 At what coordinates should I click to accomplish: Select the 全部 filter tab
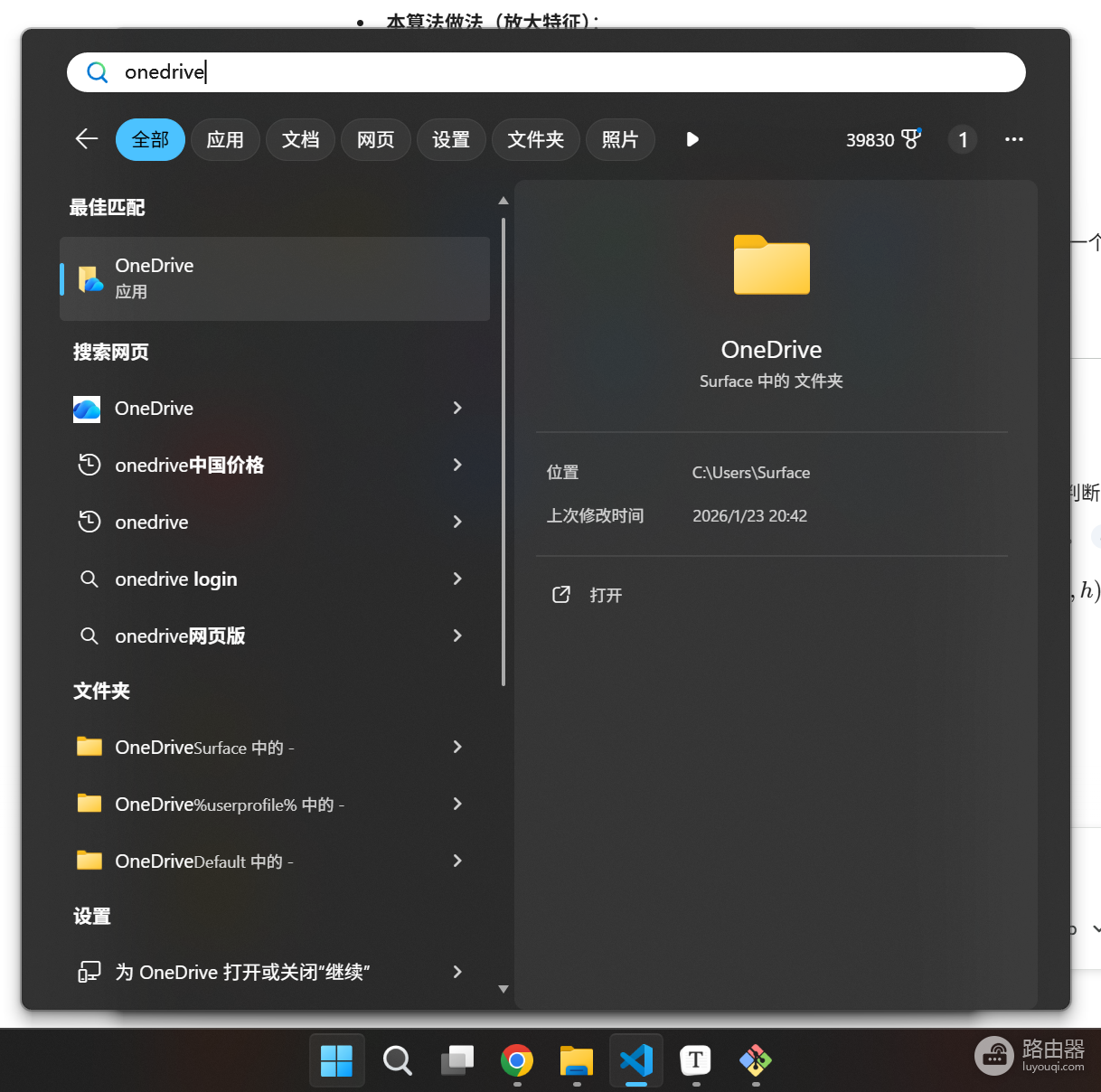[x=150, y=139]
